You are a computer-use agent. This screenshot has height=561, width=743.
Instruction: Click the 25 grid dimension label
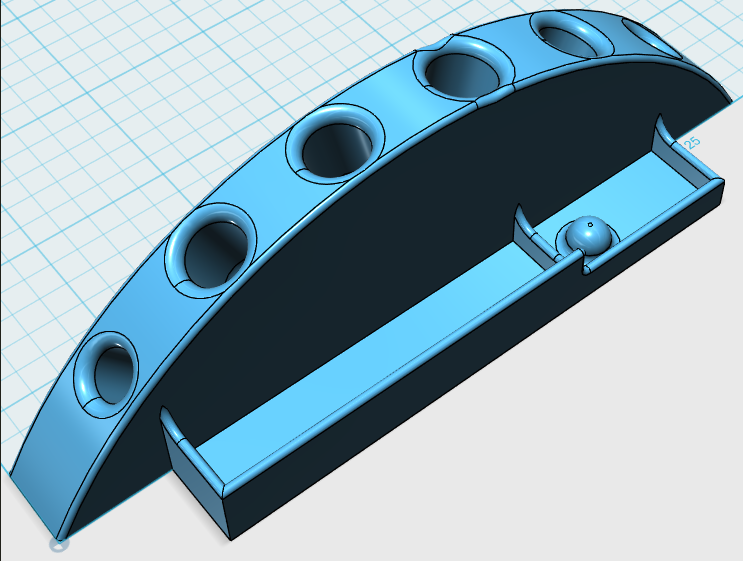tap(692, 143)
